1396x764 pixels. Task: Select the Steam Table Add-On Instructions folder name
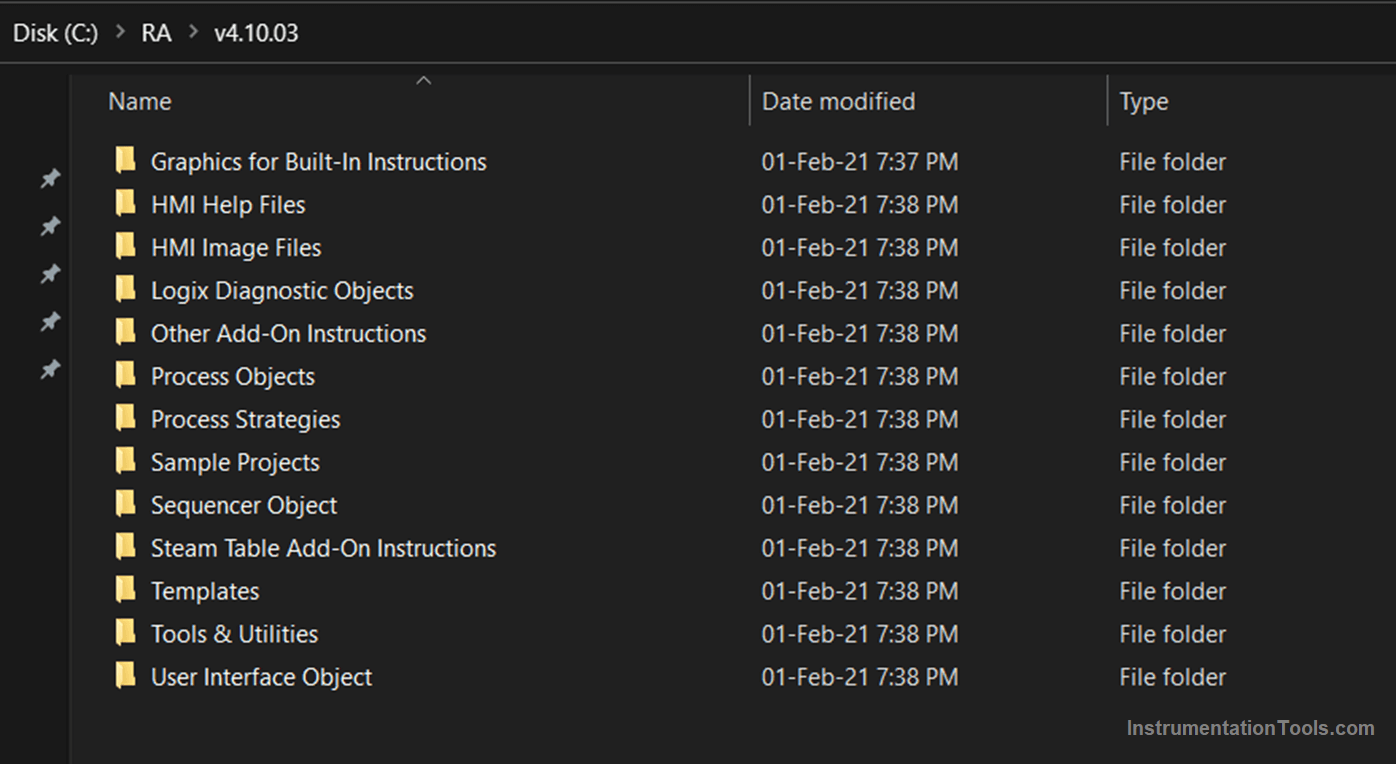(x=324, y=549)
